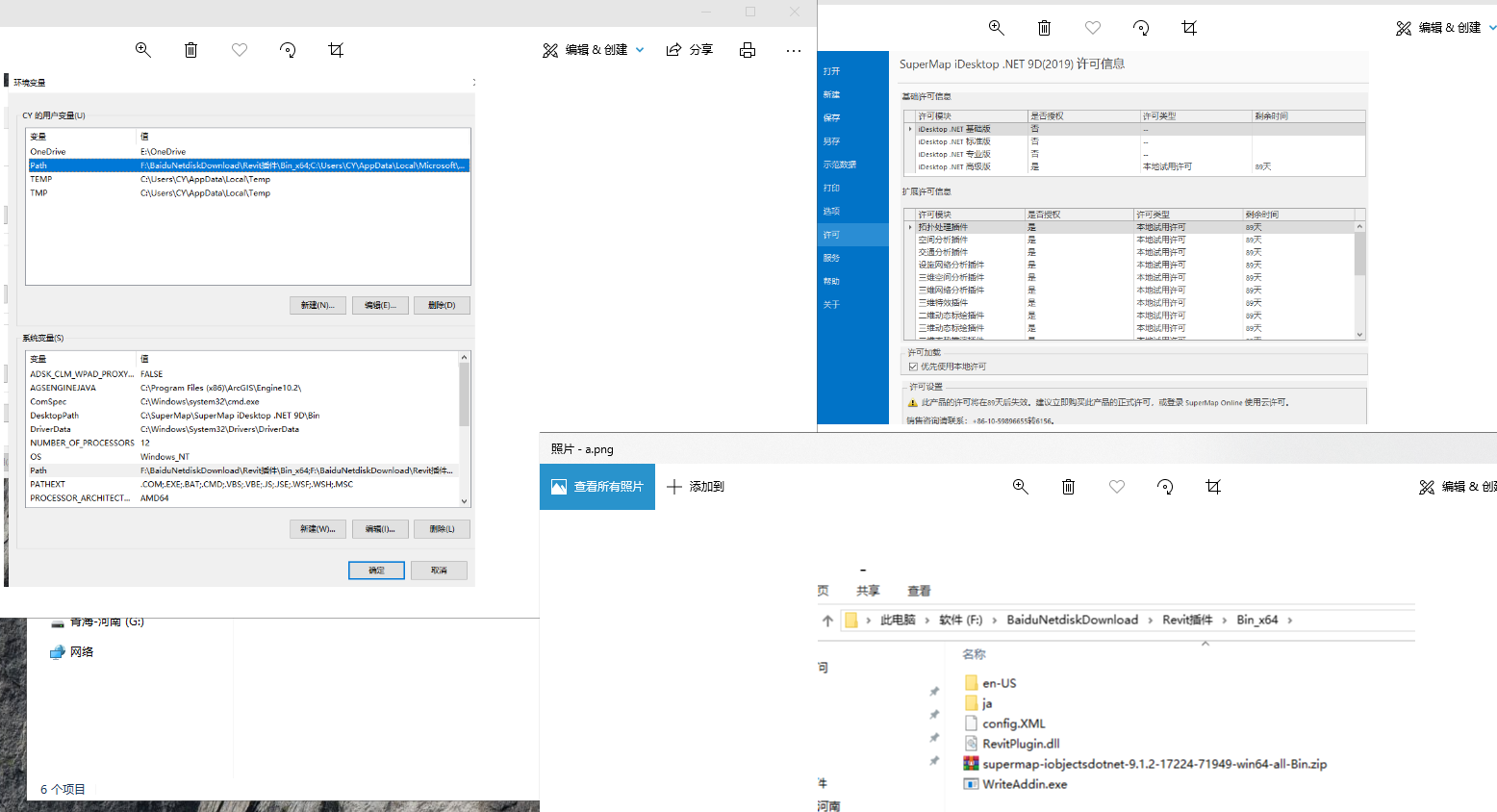Click 此电脑 in the breadcrumb path
This screenshot has width=1497, height=812.
tap(898, 620)
